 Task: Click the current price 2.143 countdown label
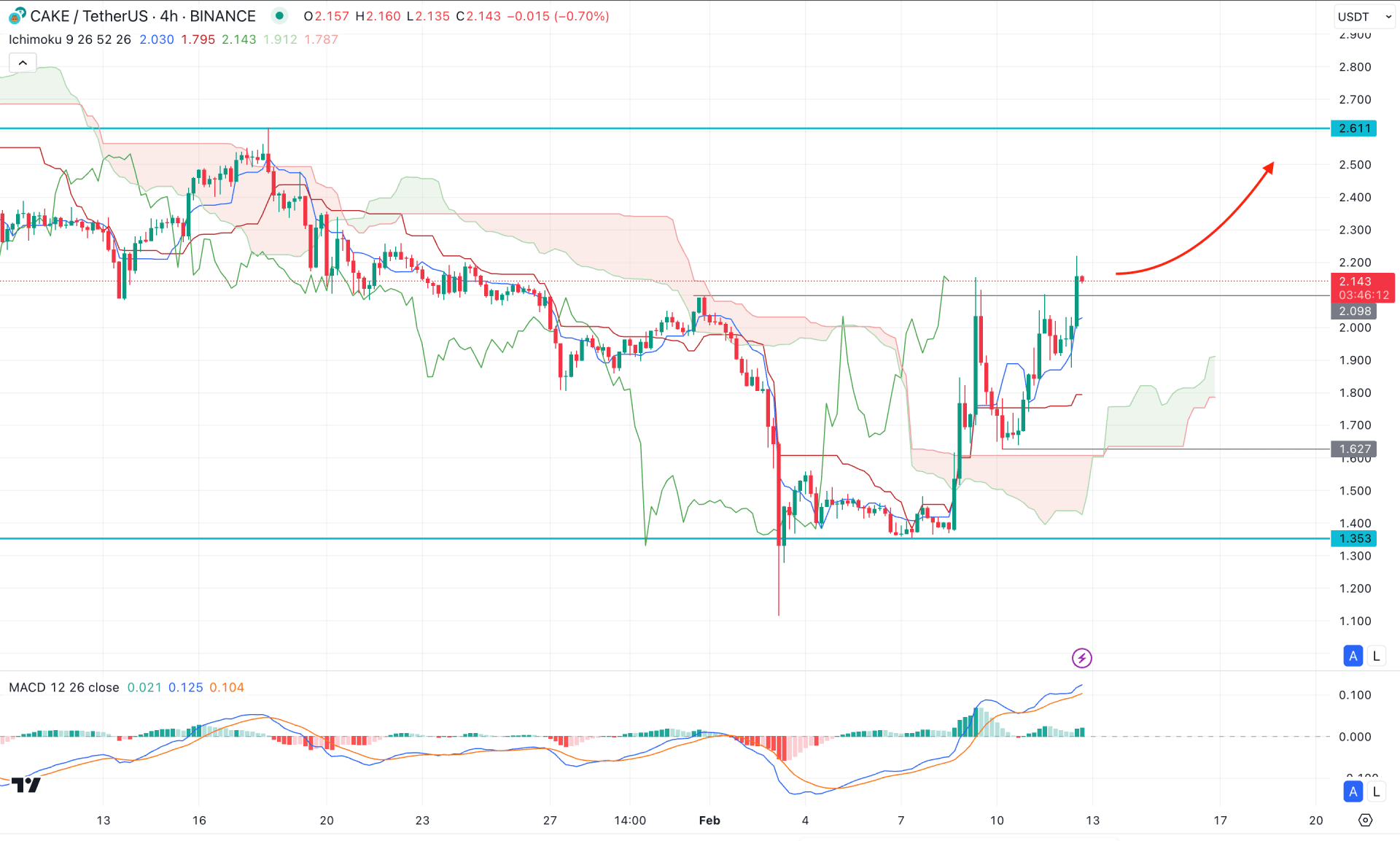(x=1363, y=288)
